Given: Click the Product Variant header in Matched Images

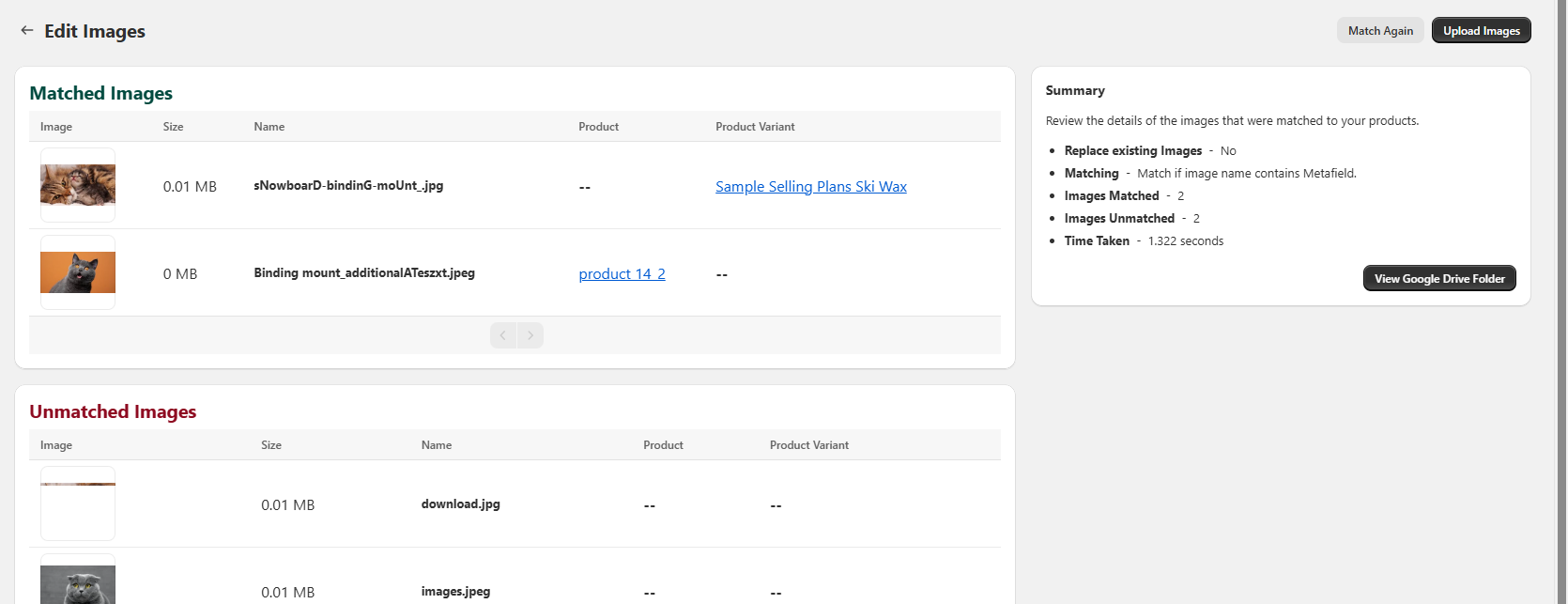Looking at the screenshot, I should pyautogui.click(x=755, y=127).
